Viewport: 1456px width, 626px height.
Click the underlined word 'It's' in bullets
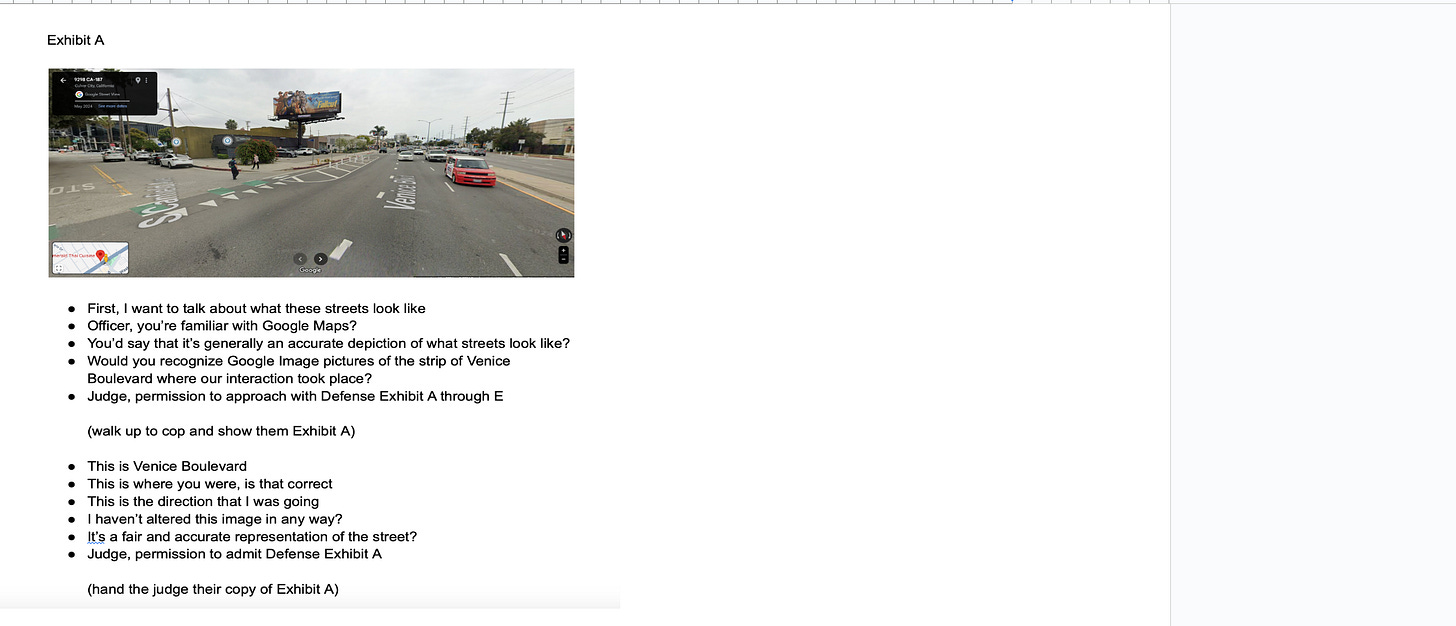point(96,536)
